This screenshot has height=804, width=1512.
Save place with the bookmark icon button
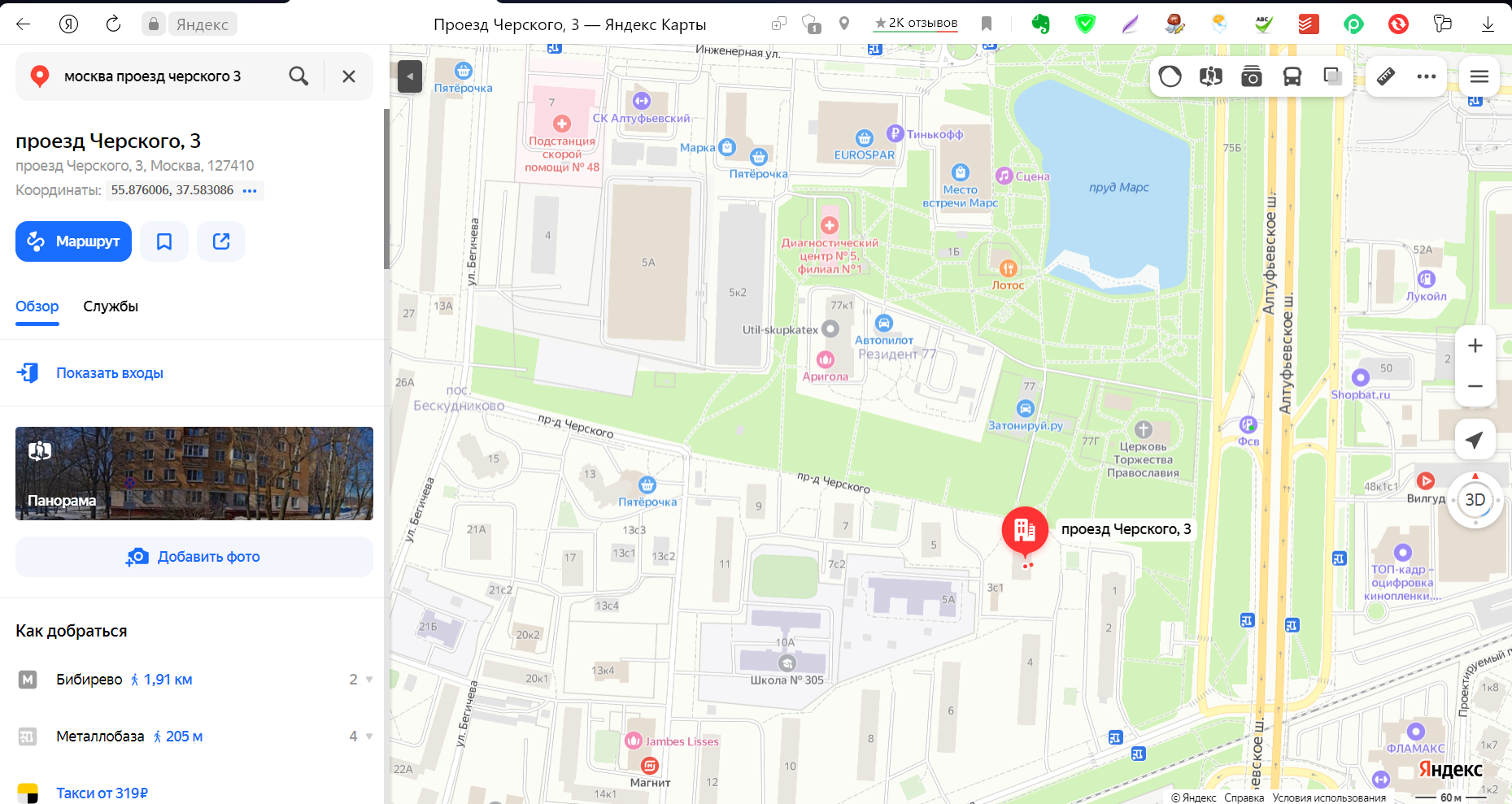coord(164,241)
